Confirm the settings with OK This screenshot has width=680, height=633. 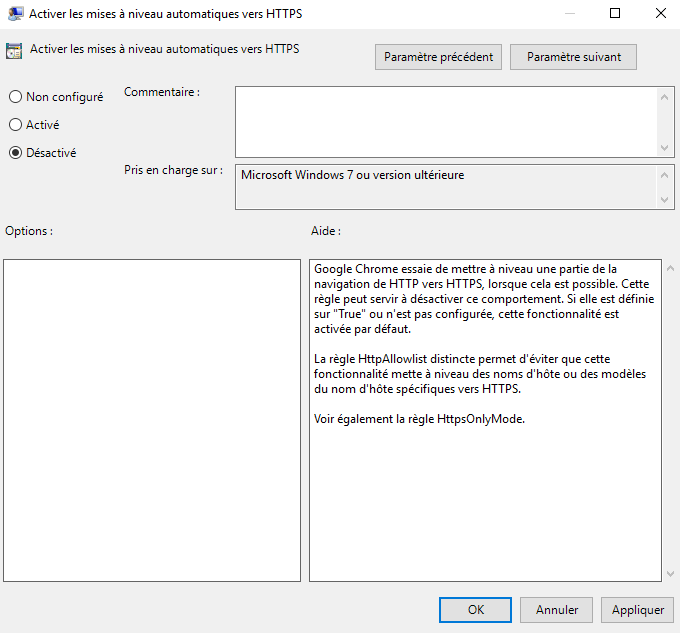pos(476,609)
